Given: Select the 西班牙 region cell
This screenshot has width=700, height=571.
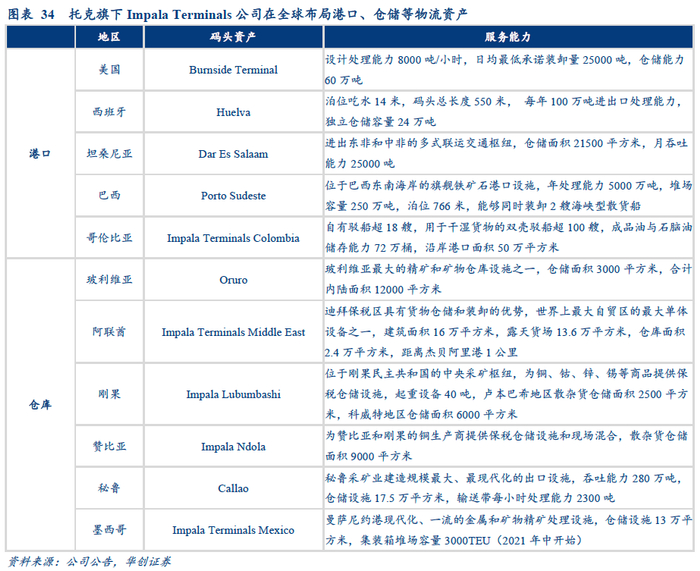Looking at the screenshot, I should click(x=109, y=112).
